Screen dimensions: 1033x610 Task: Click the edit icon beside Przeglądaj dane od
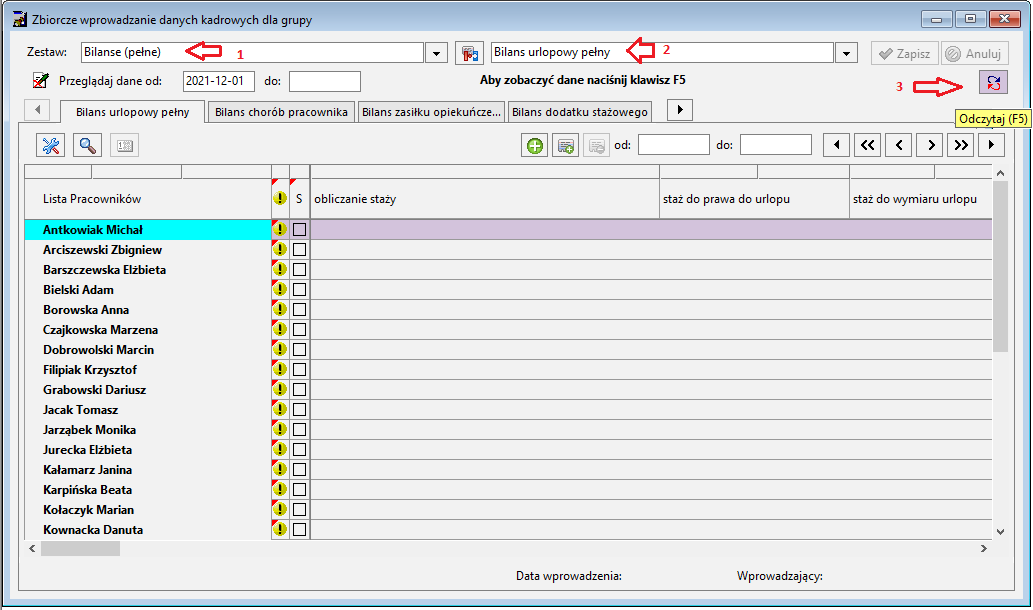coord(41,80)
